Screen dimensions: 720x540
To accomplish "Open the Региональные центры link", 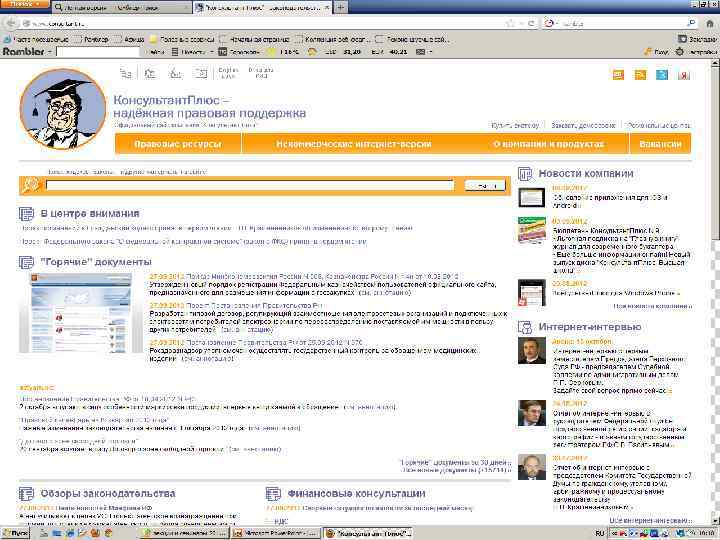I will [659, 125].
